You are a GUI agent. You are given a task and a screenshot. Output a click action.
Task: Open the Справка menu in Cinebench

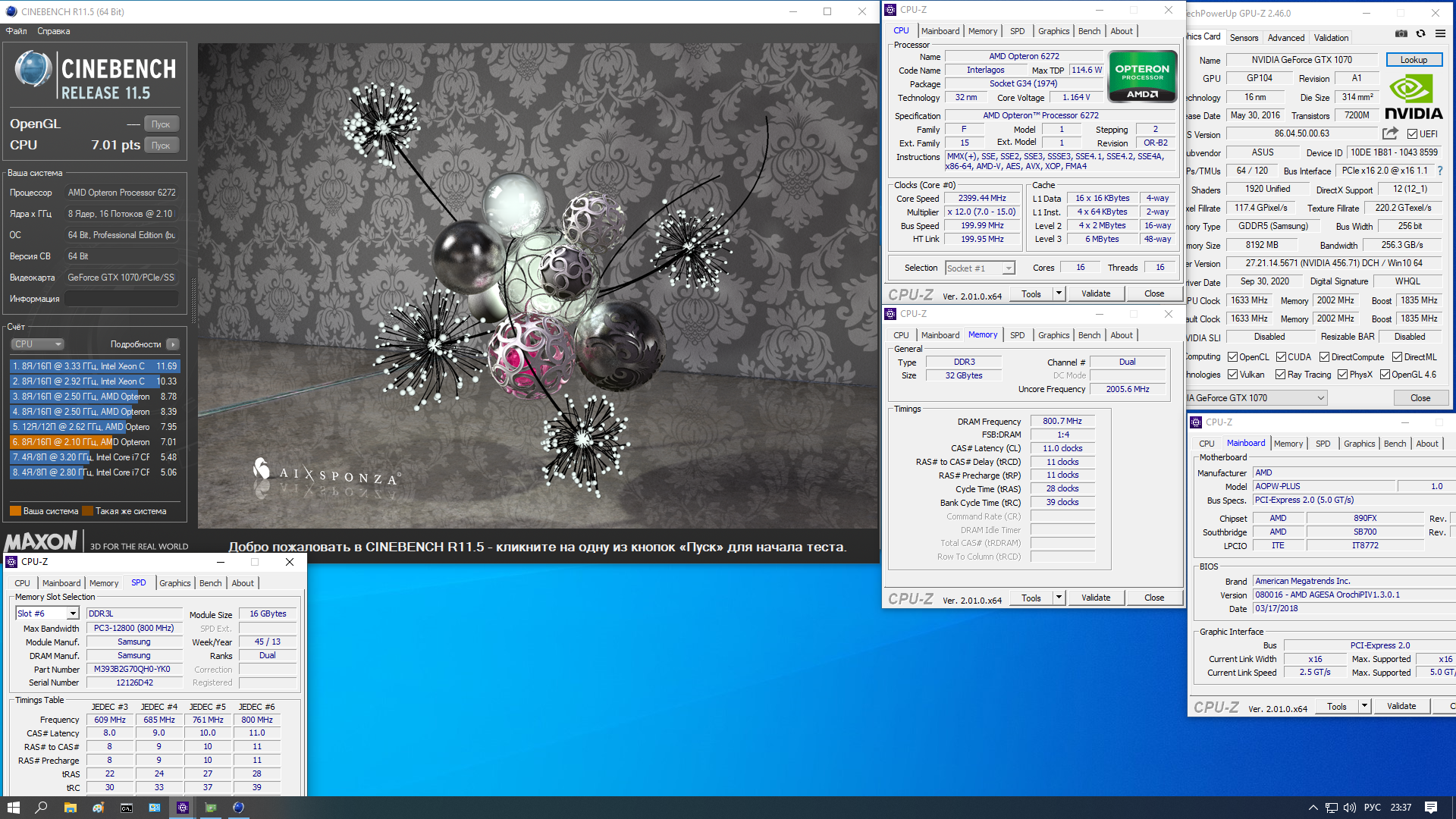54,31
